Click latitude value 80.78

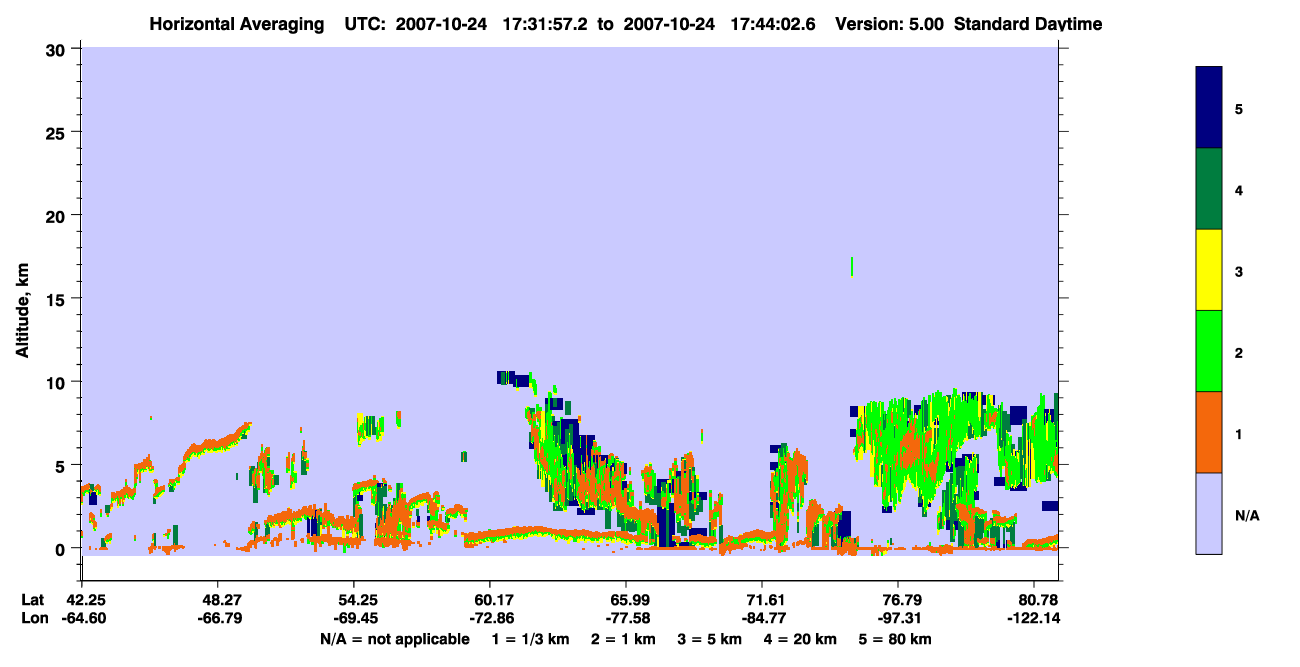pyautogui.click(x=1039, y=600)
